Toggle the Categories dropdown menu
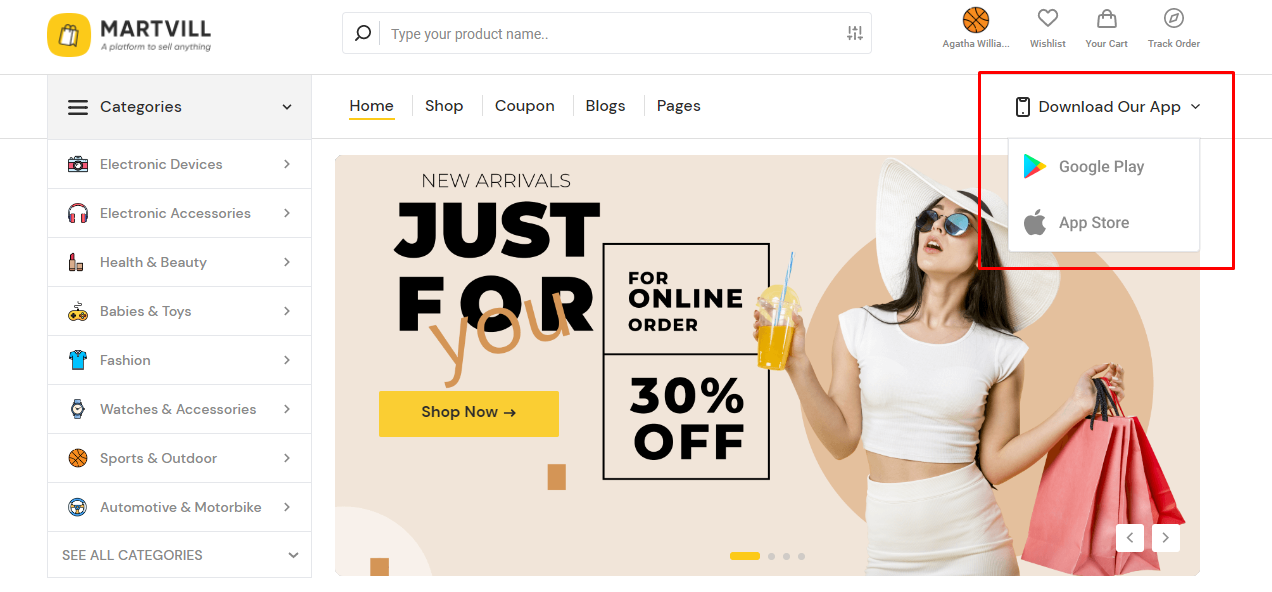Image resolution: width=1272 pixels, height=592 pixels. 180,107
